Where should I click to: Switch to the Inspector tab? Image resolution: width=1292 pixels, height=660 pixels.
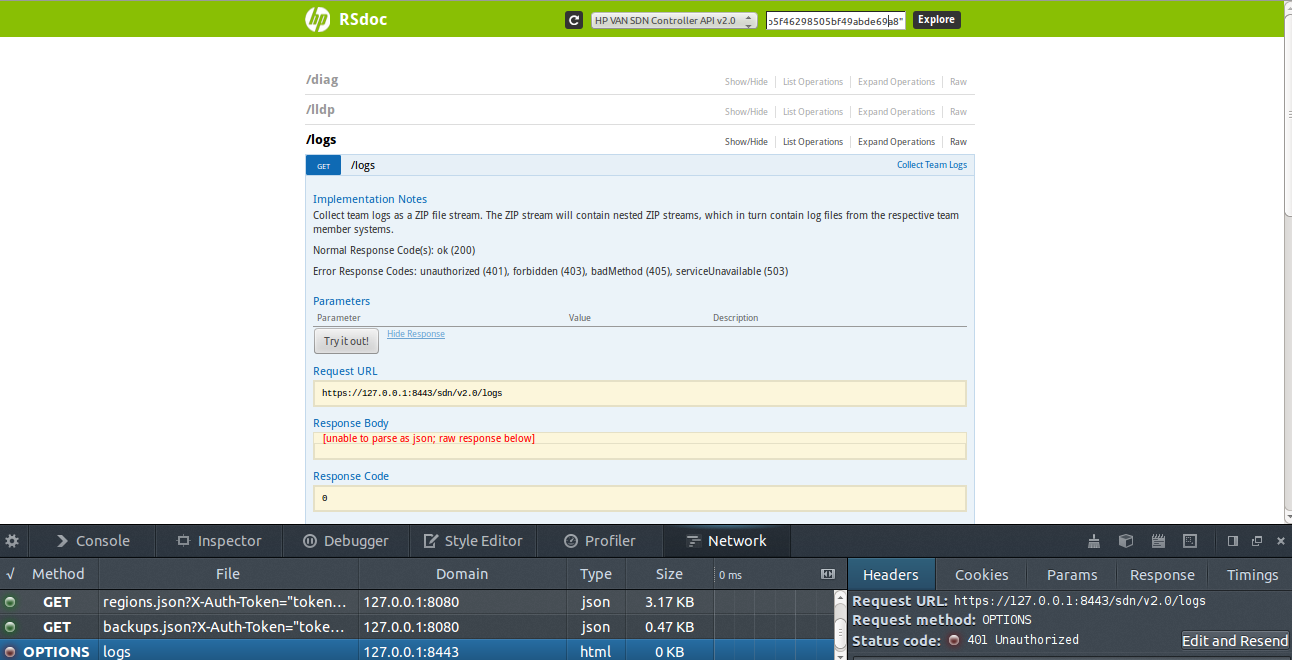(x=219, y=541)
